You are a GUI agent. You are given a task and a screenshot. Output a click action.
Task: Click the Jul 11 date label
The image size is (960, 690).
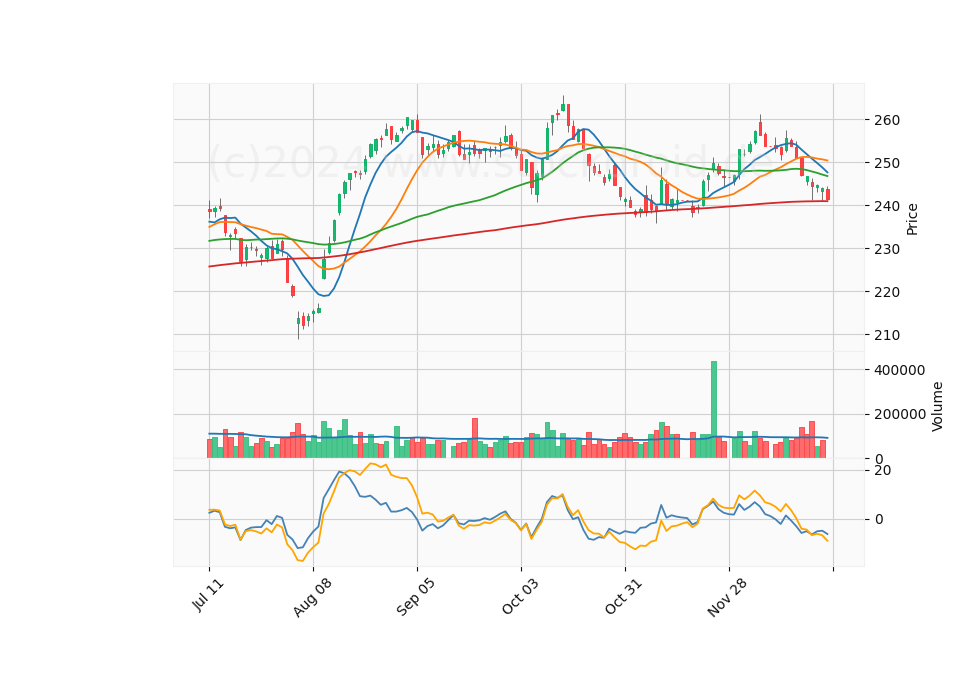click(x=208, y=595)
